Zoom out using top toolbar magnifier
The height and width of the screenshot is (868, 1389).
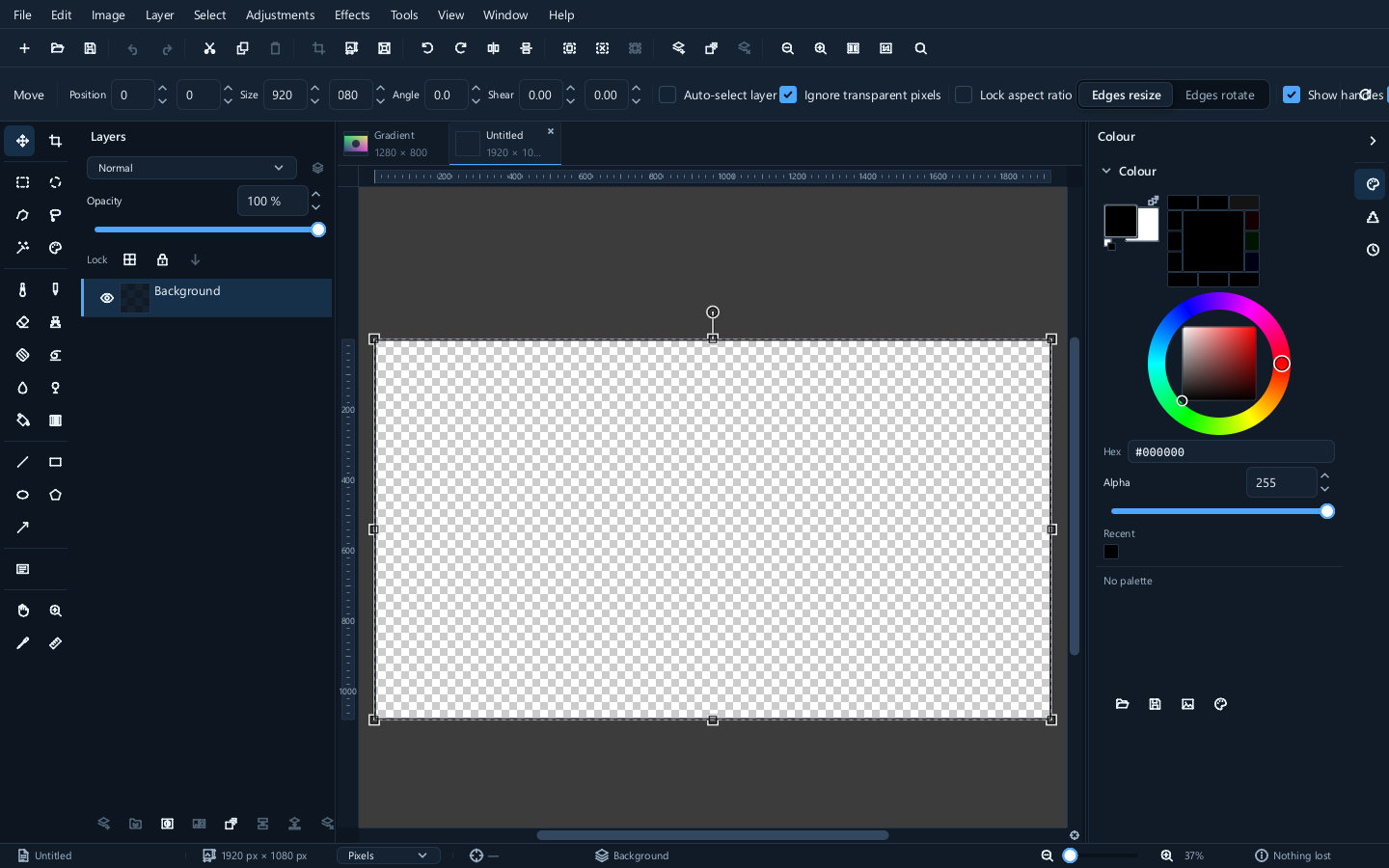787,48
